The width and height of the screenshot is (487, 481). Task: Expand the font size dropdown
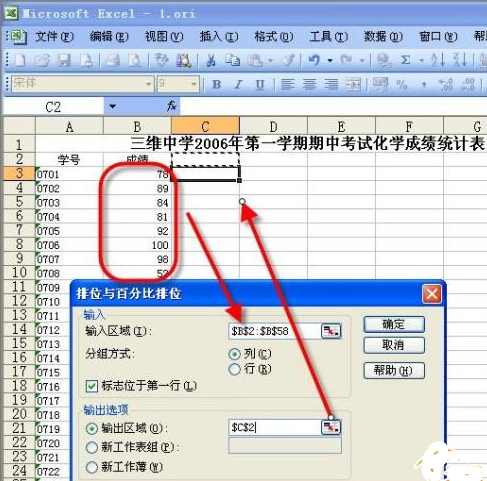coord(194,84)
